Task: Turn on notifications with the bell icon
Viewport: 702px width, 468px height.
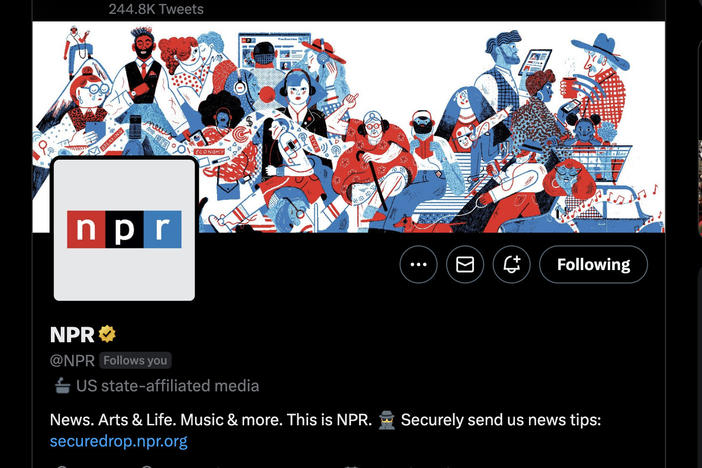Action: coord(511,264)
